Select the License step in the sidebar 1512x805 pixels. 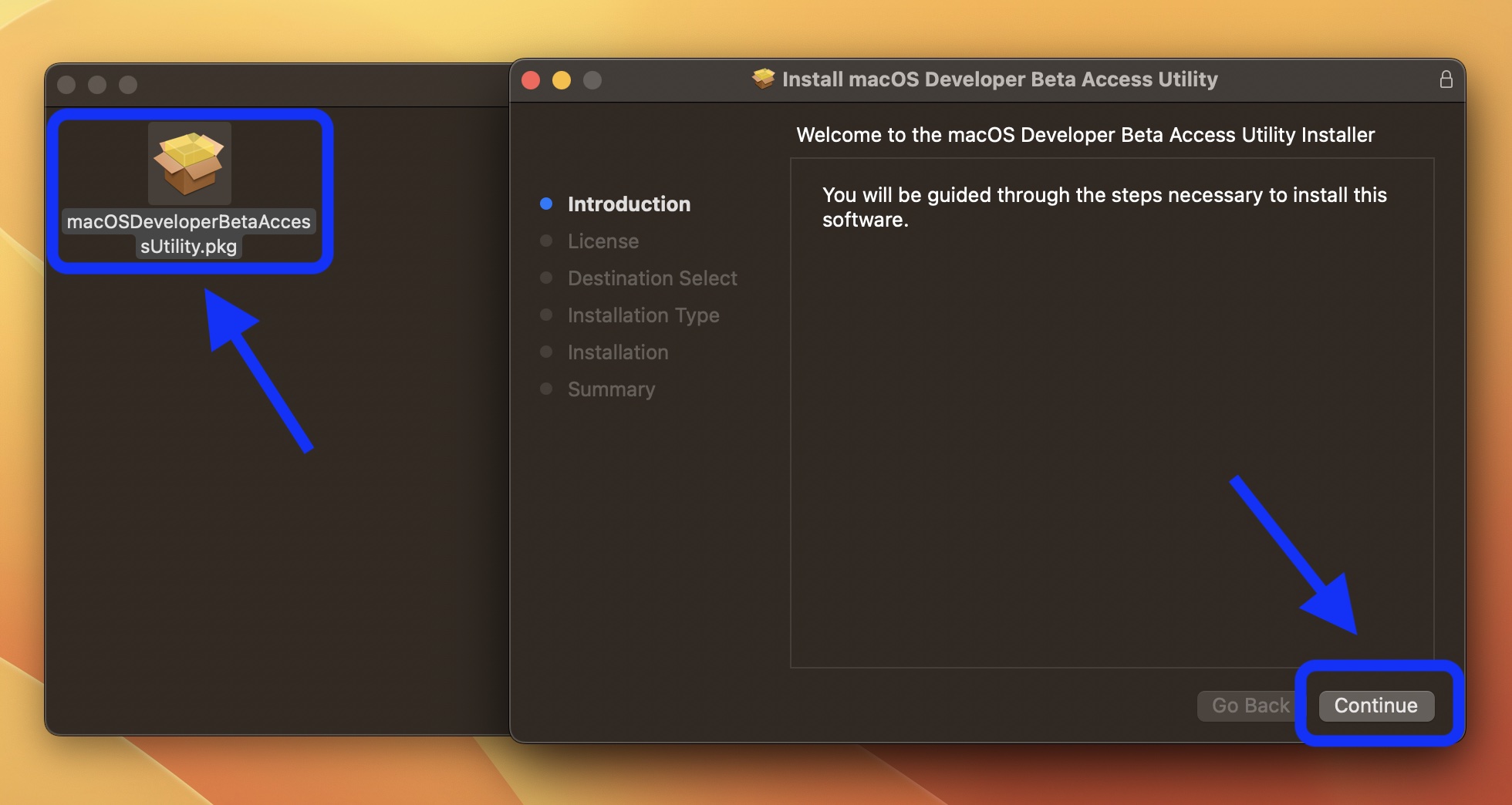602,241
